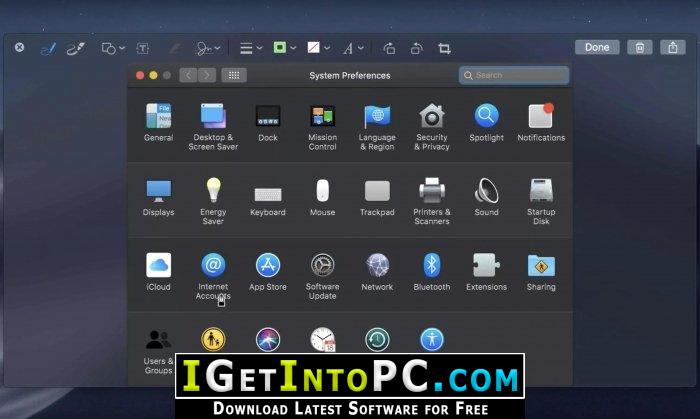Open Language & Region preferences
Viewport: 700px width, 419px height.
click(x=377, y=127)
